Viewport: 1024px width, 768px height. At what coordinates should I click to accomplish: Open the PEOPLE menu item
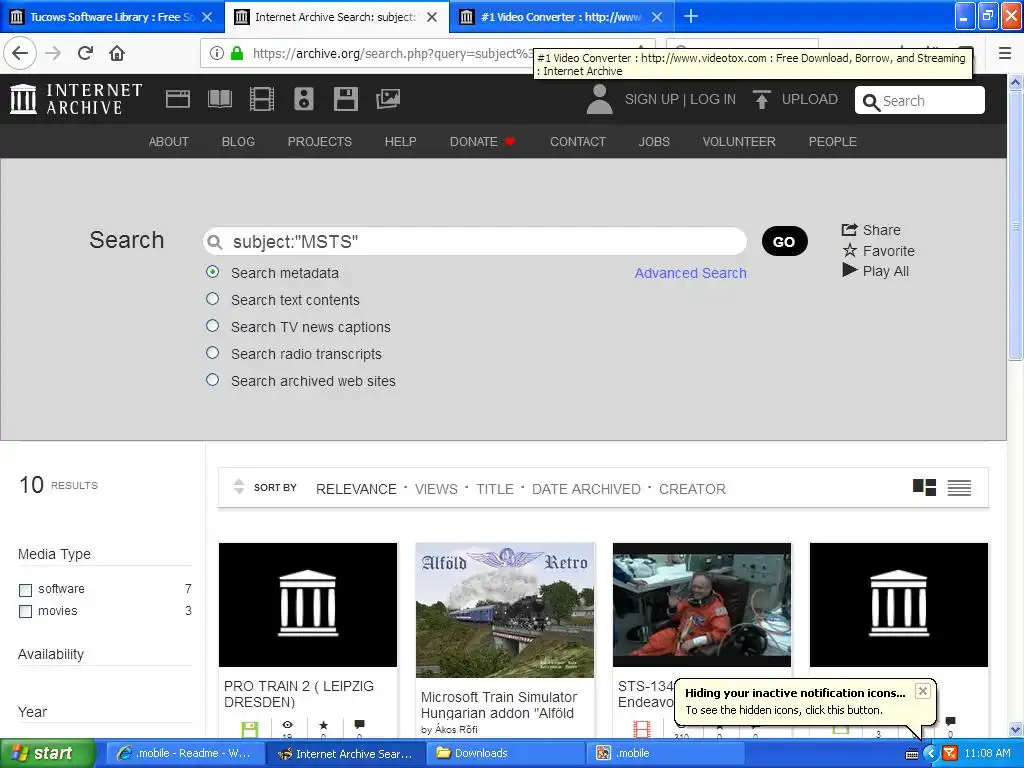[832, 142]
